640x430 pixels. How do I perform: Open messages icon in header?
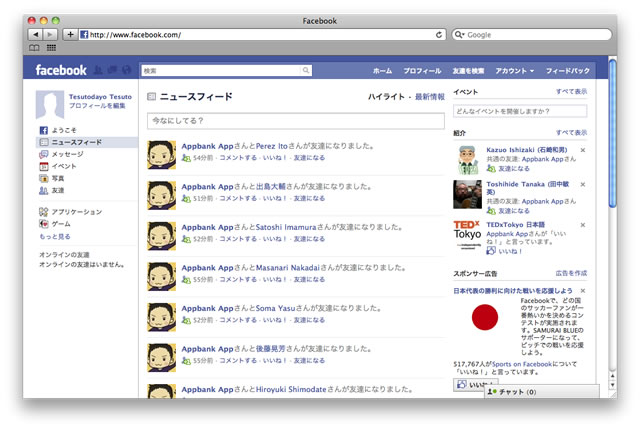pos(112,70)
